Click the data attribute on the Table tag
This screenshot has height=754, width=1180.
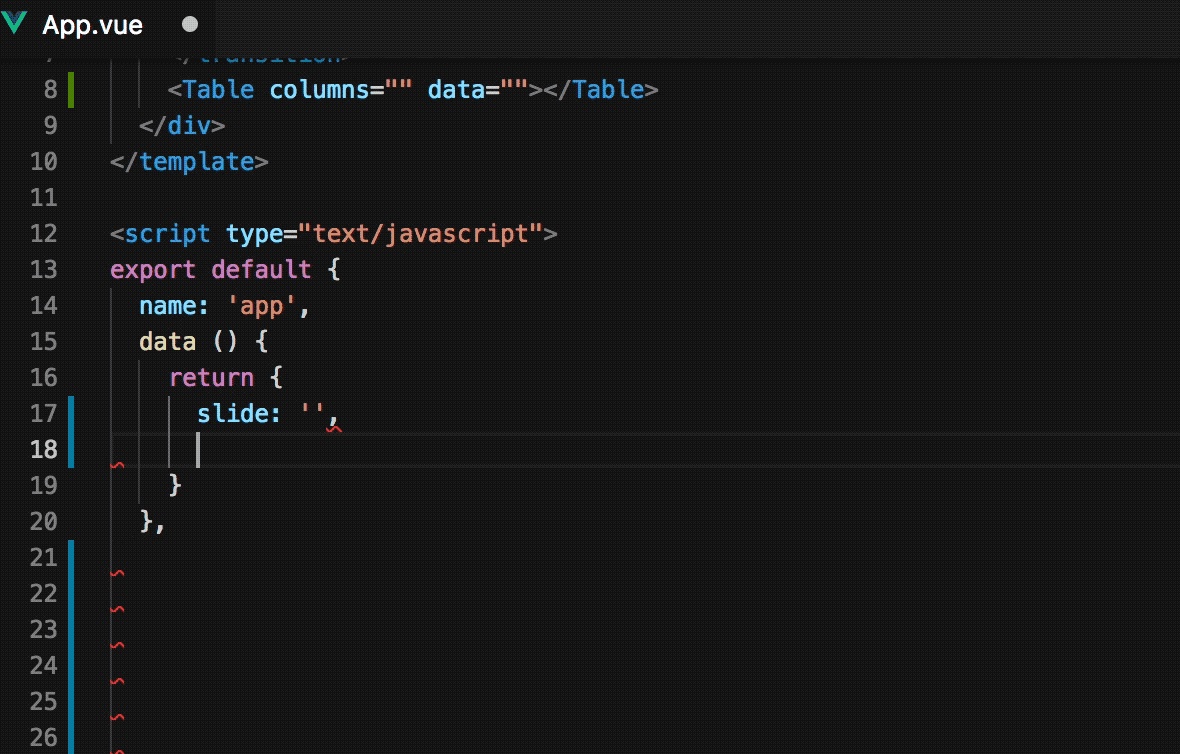coord(456,90)
